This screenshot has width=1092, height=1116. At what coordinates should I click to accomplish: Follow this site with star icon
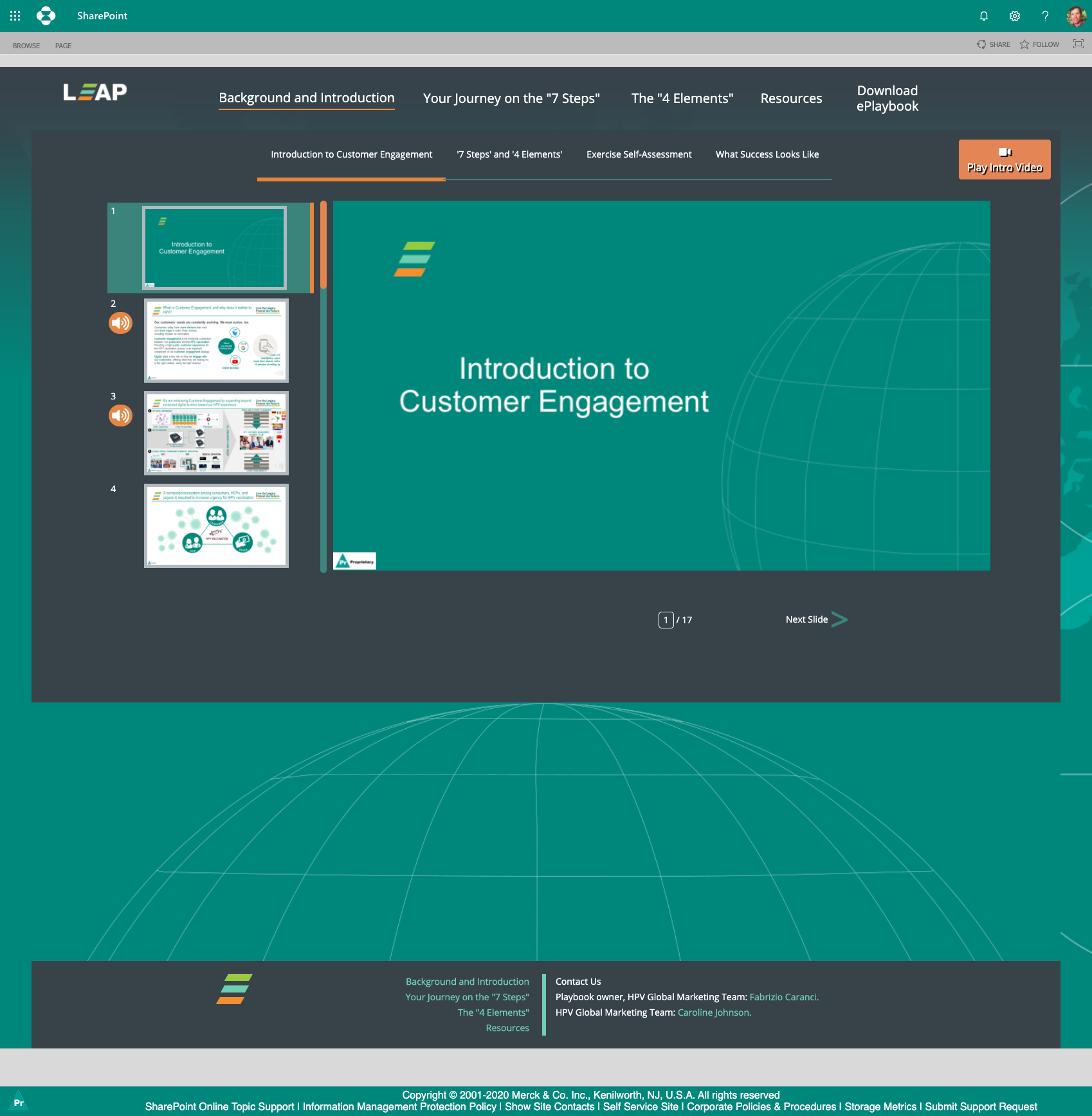[x=1039, y=44]
